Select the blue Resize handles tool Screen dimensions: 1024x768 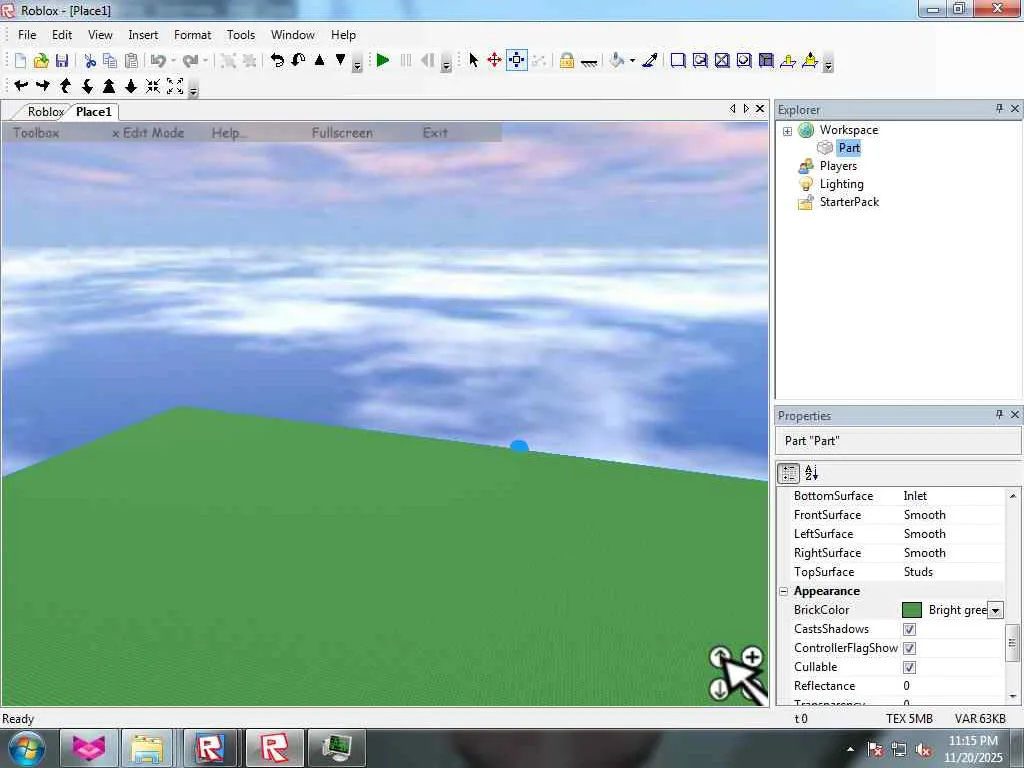pyautogui.click(x=517, y=61)
